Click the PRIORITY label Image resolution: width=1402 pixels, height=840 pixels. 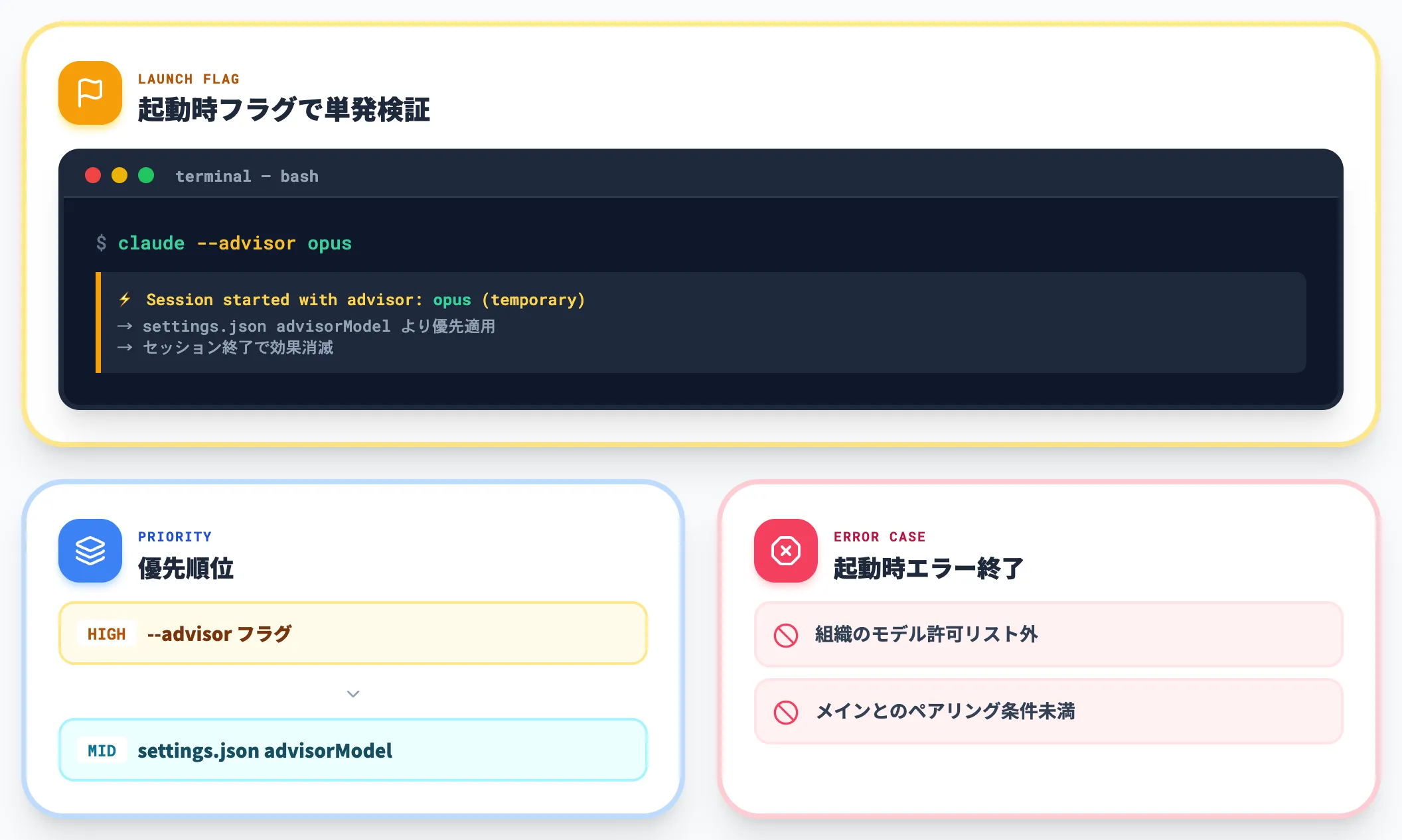(x=175, y=537)
